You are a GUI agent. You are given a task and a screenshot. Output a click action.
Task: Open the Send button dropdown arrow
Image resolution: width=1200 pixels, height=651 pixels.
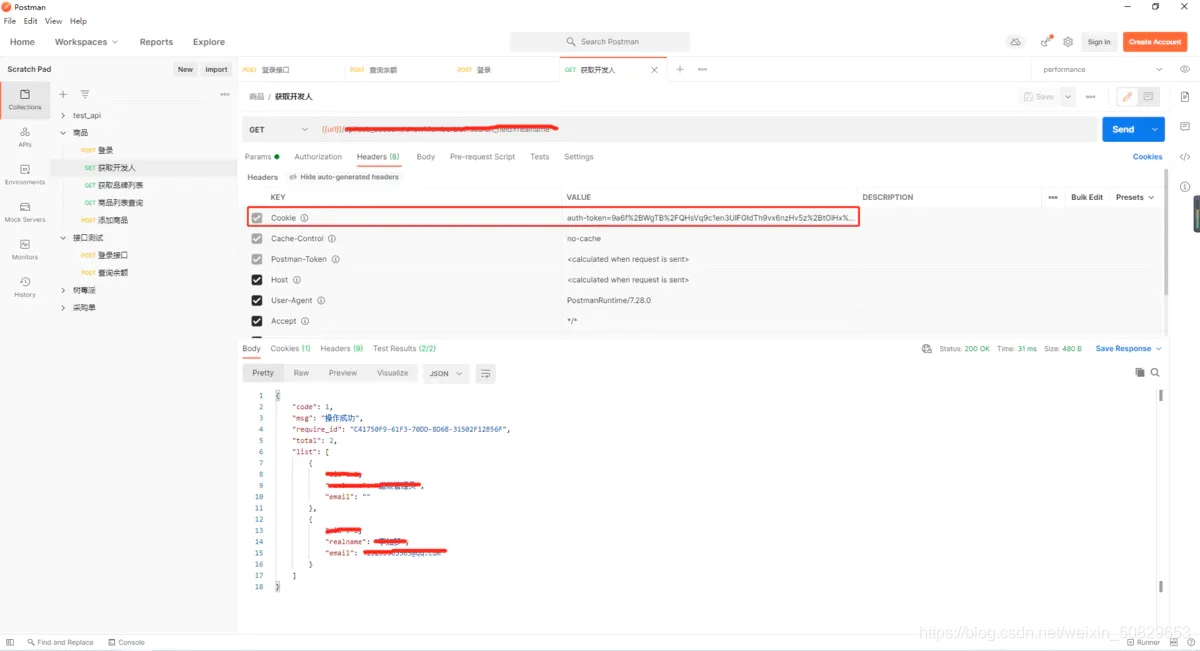(1156, 129)
